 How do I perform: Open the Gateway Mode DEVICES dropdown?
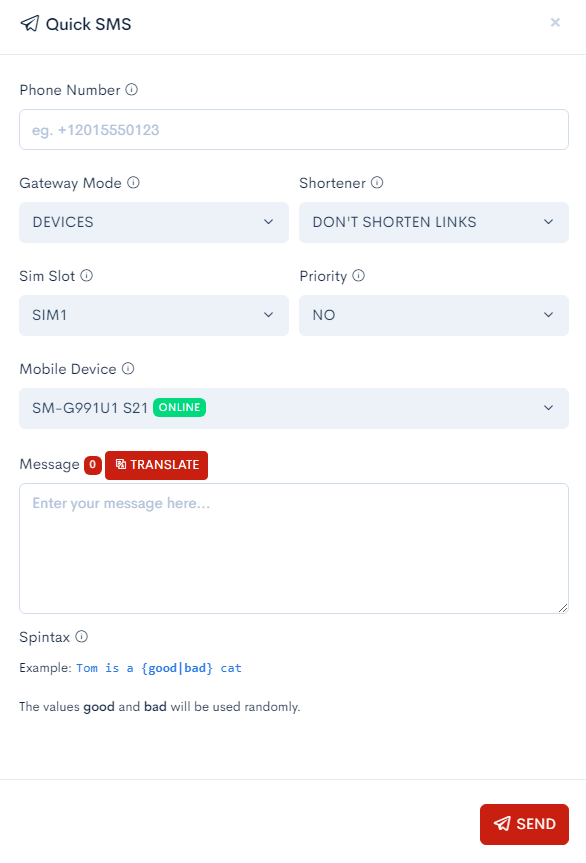[154, 222]
